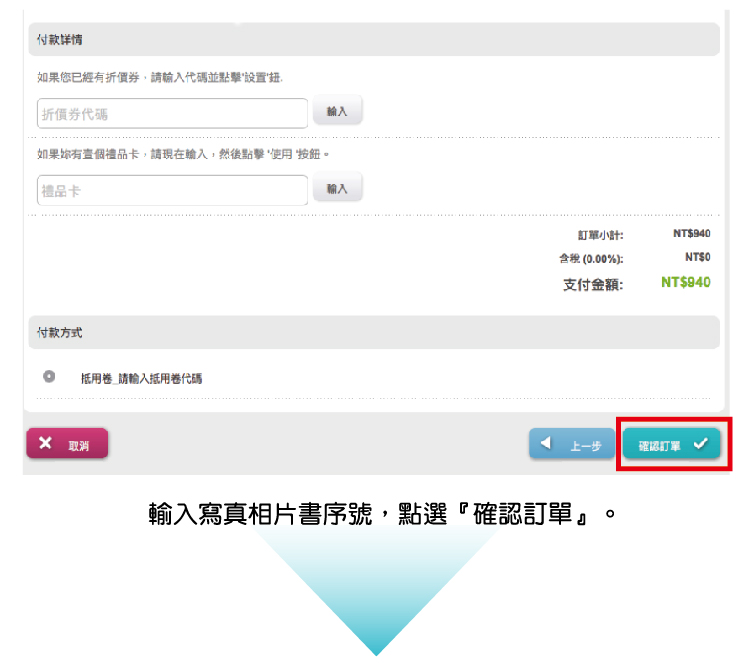Click the green NT$940 payment total
This screenshot has width=752, height=663.
pos(686,283)
